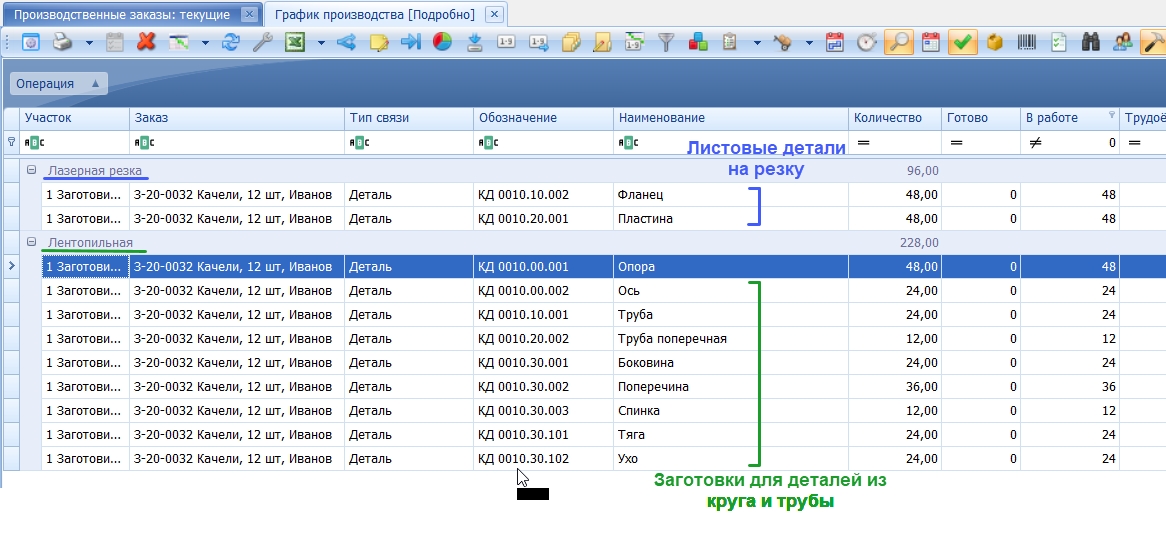Open the dropdown arrow beside Excel icon
Image resolution: width=1166 pixels, height=533 pixels.
tap(321, 43)
